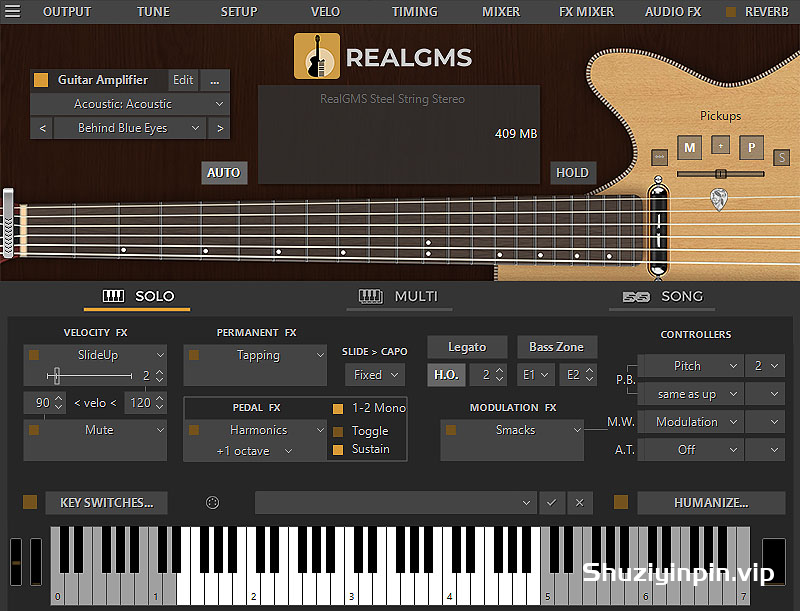Clear with the X icon button

(x=580, y=503)
